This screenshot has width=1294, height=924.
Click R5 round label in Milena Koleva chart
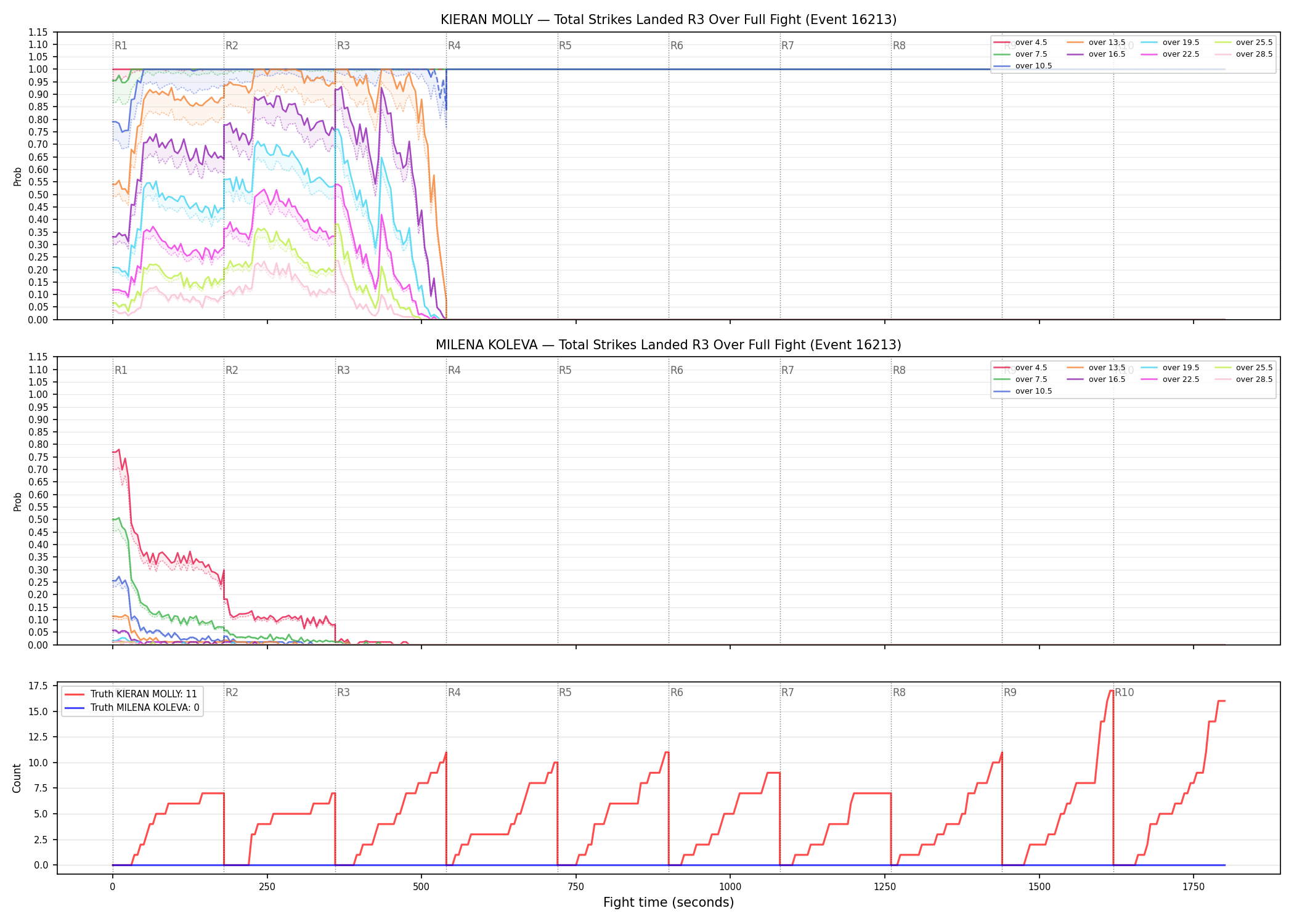(x=565, y=370)
